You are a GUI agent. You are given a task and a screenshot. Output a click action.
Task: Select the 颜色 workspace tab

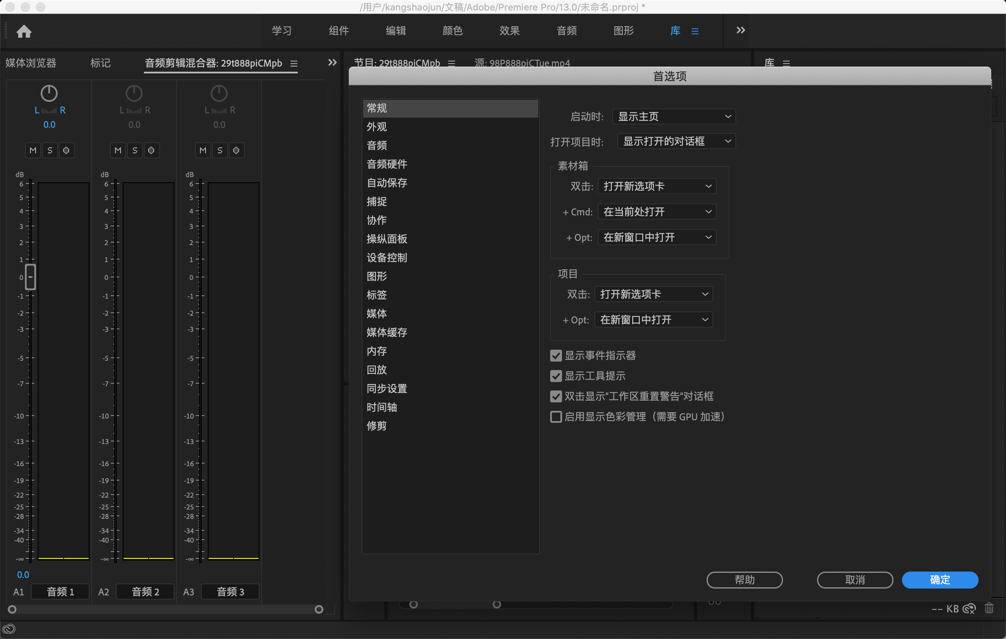[452, 30]
